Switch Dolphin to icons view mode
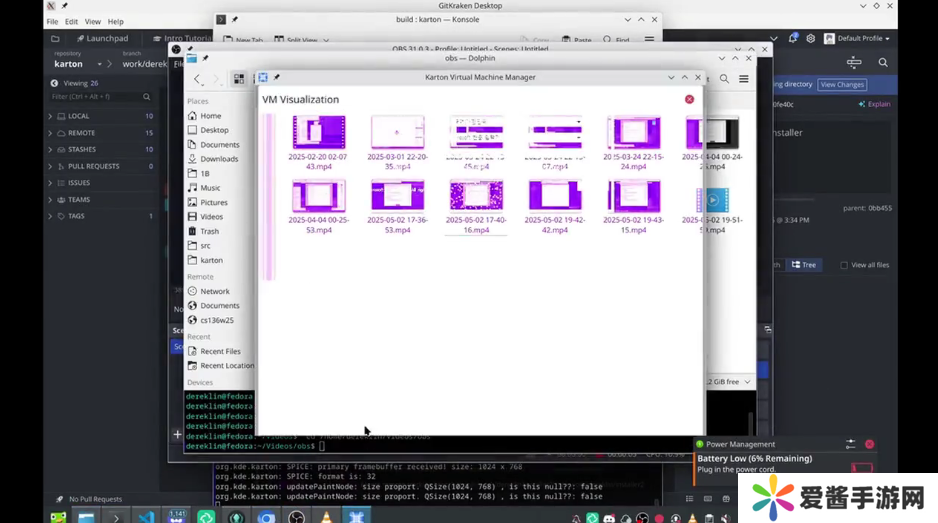The width and height of the screenshot is (938, 523). click(239, 78)
